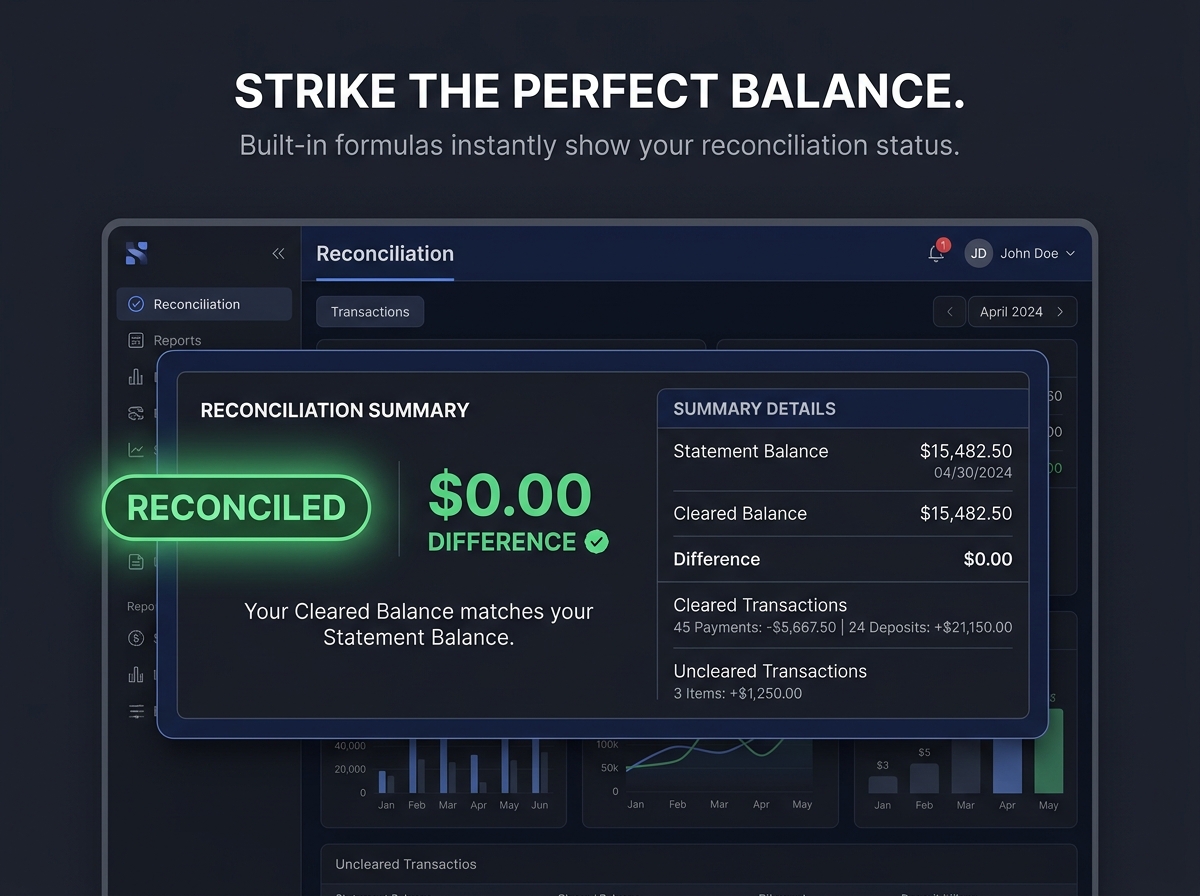Open notifications via the bell icon
This screenshot has width=1200, height=896.
(x=936, y=254)
